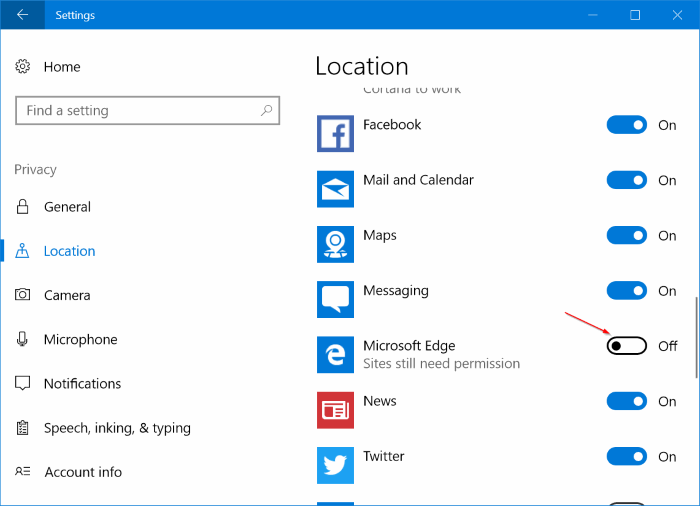The image size is (700, 506).
Task: Click the Location pin icon in sidebar
Action: click(22, 251)
